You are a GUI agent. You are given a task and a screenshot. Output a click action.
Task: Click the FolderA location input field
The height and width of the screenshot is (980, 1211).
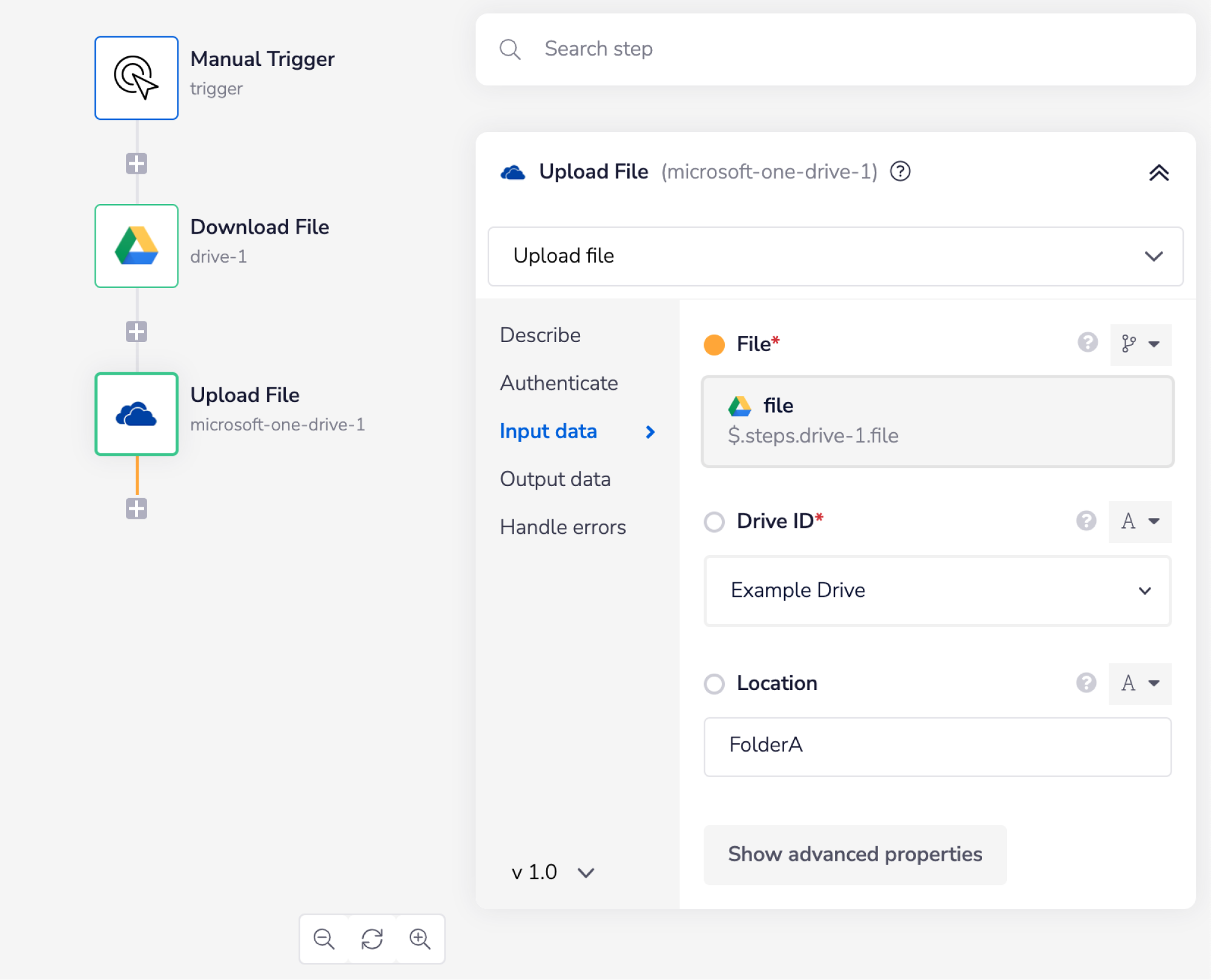pyautogui.click(x=937, y=746)
